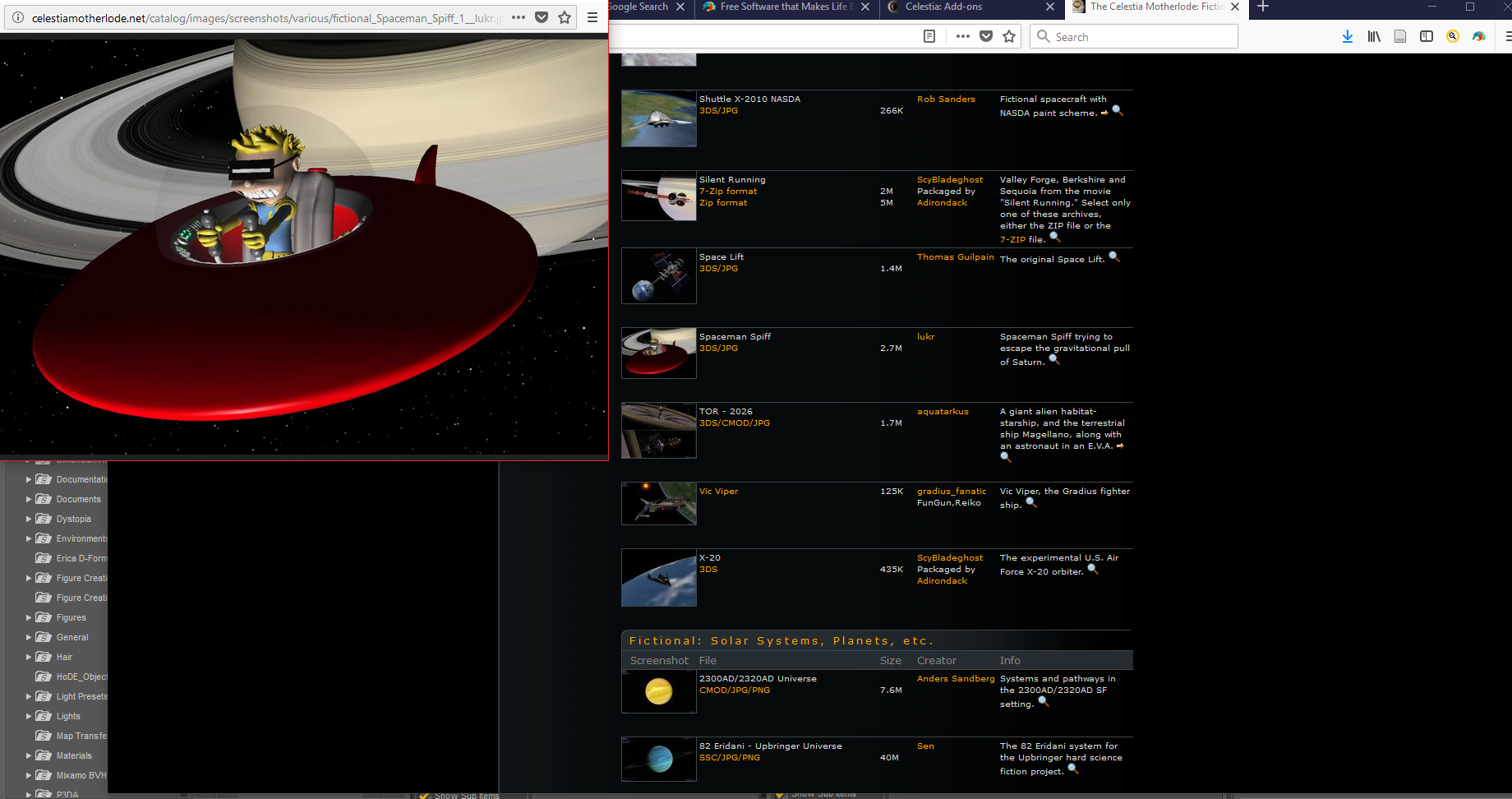Image resolution: width=1512 pixels, height=799 pixels.
Task: Open the Downloads panel
Action: [x=1348, y=36]
